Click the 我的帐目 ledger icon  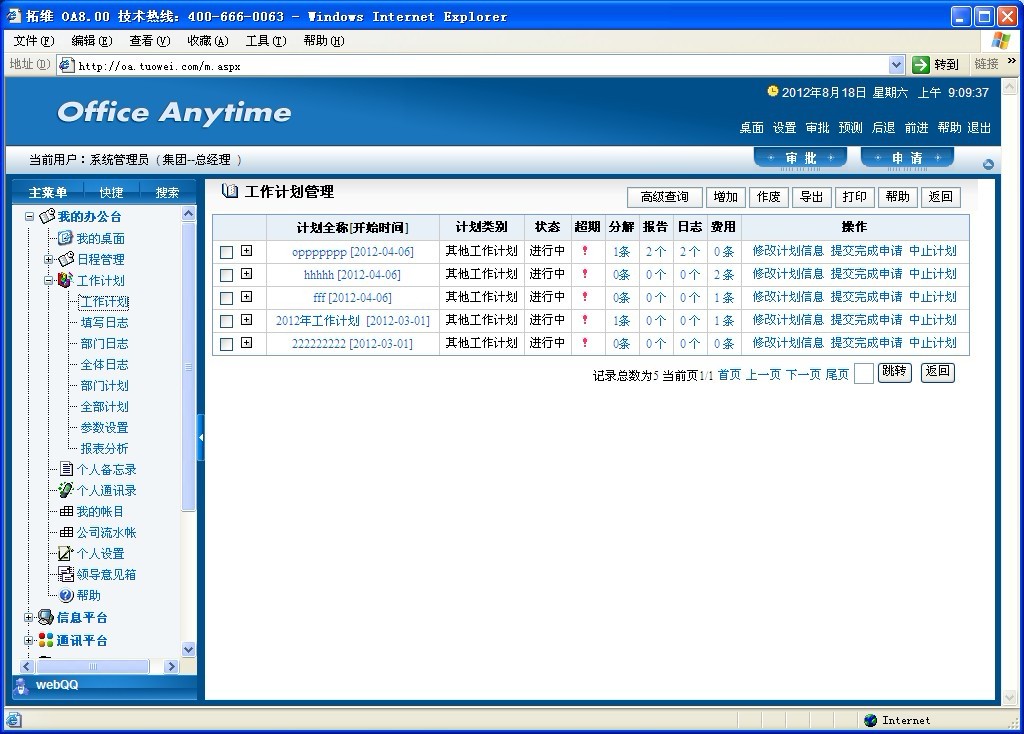pyautogui.click(x=66, y=511)
